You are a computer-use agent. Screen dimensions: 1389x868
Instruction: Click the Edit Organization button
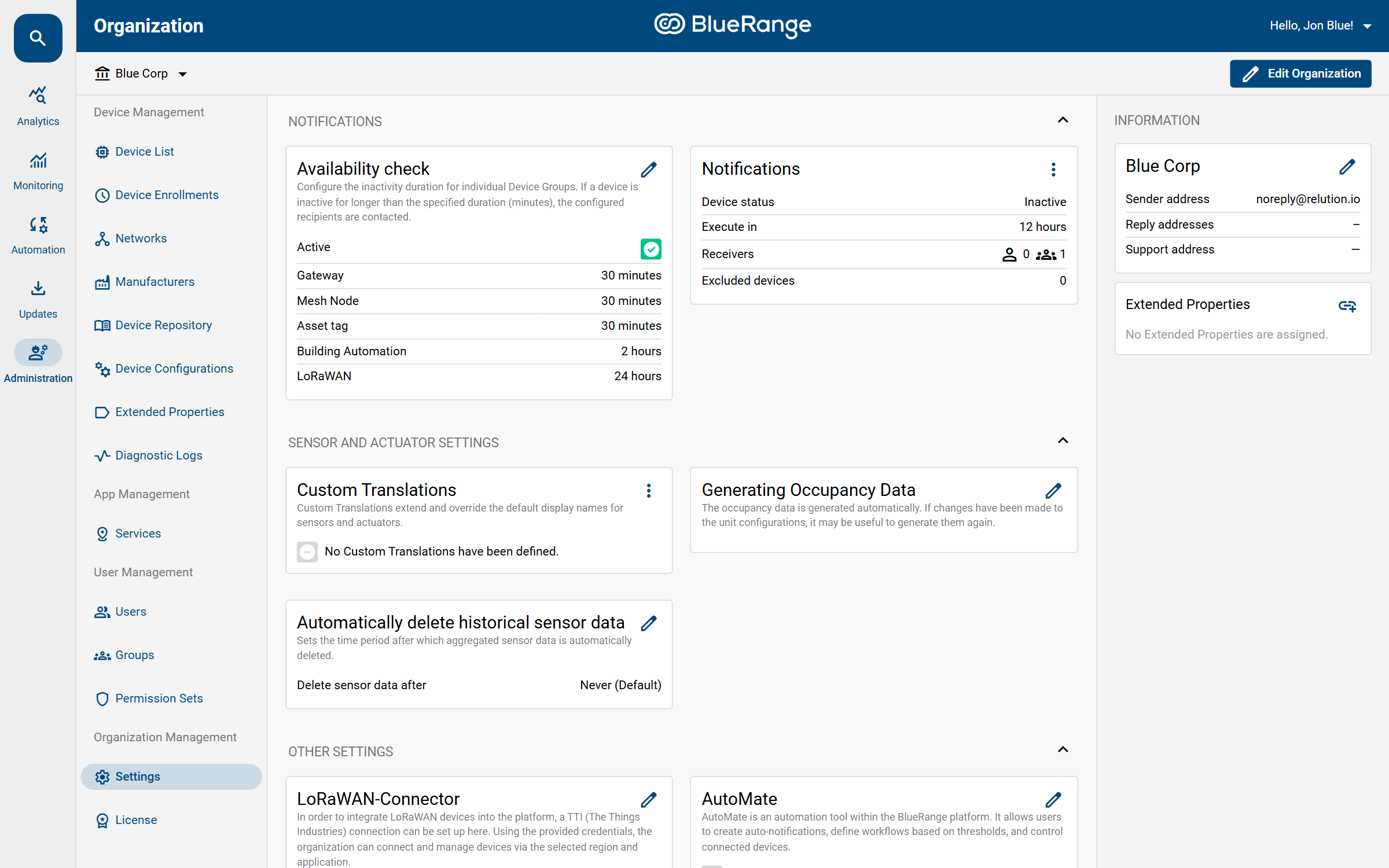[x=1300, y=73]
